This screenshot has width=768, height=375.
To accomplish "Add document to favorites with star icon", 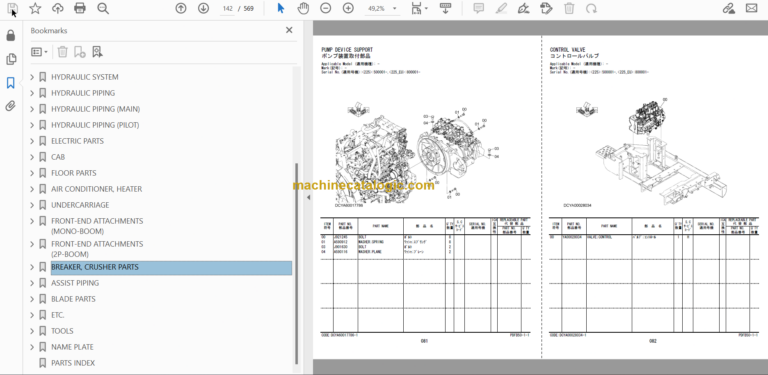I will click(x=35, y=8).
